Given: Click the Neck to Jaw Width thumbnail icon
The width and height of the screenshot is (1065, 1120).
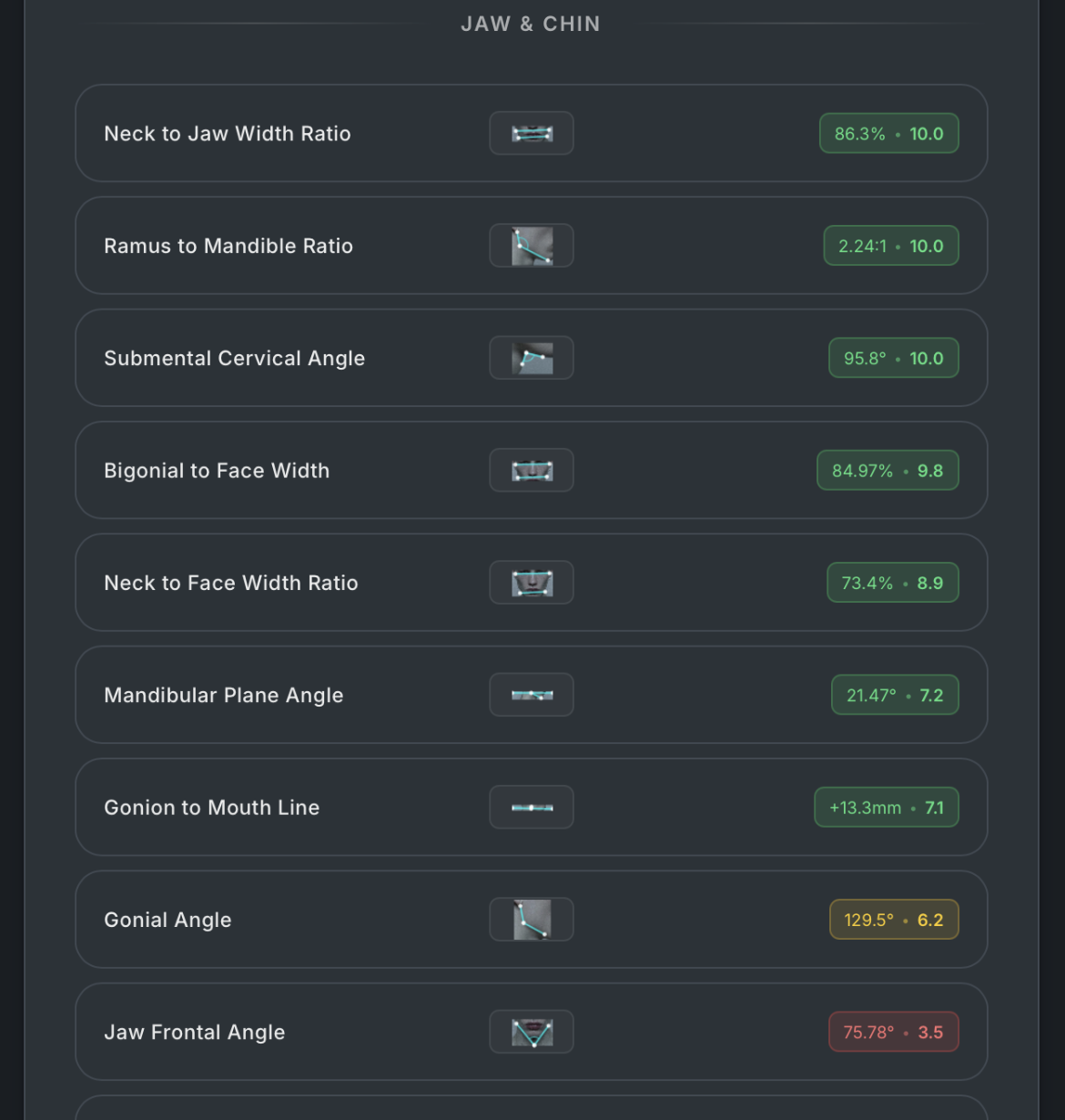Looking at the screenshot, I should [532, 134].
